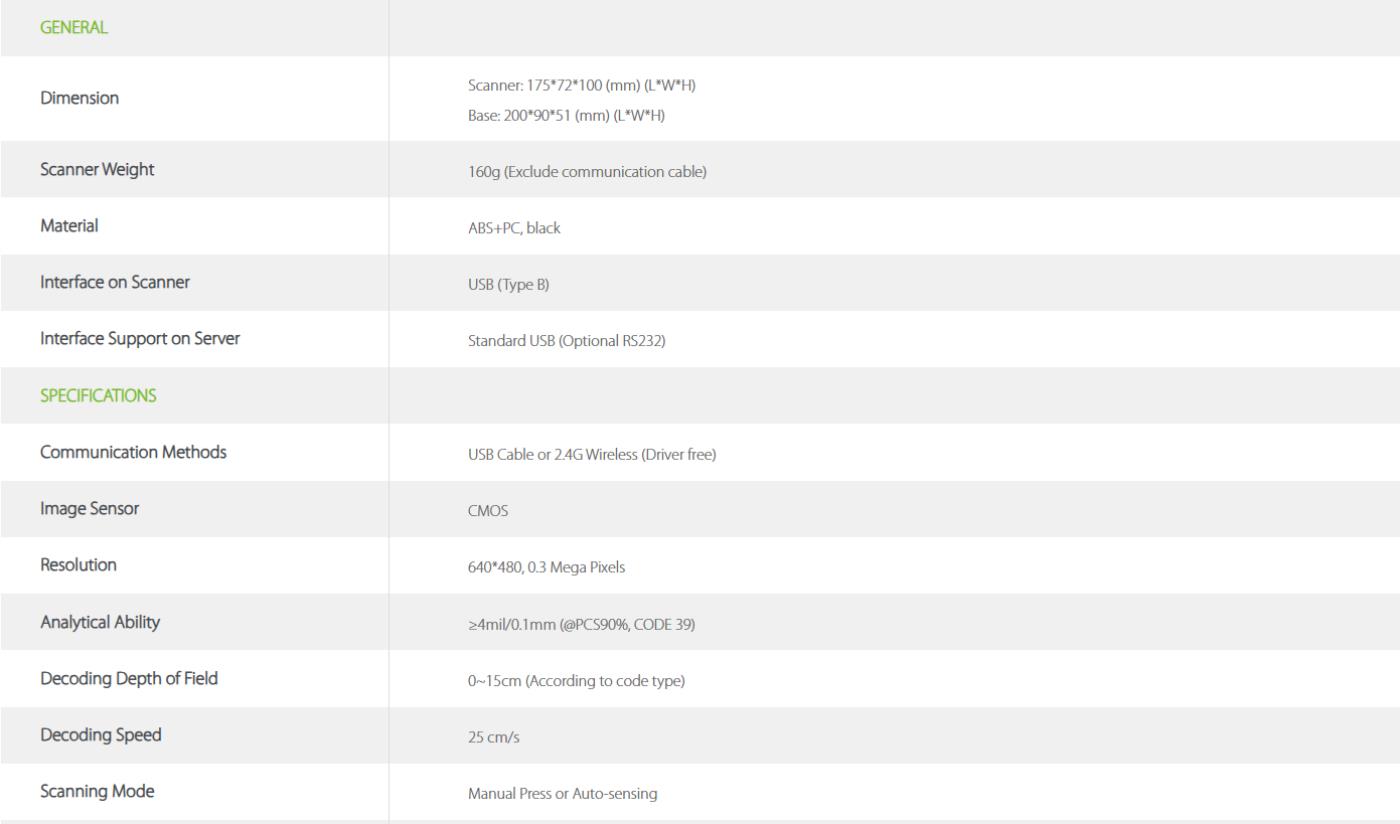Select the Analytical Ability label
The height and width of the screenshot is (824, 1400).
100,622
